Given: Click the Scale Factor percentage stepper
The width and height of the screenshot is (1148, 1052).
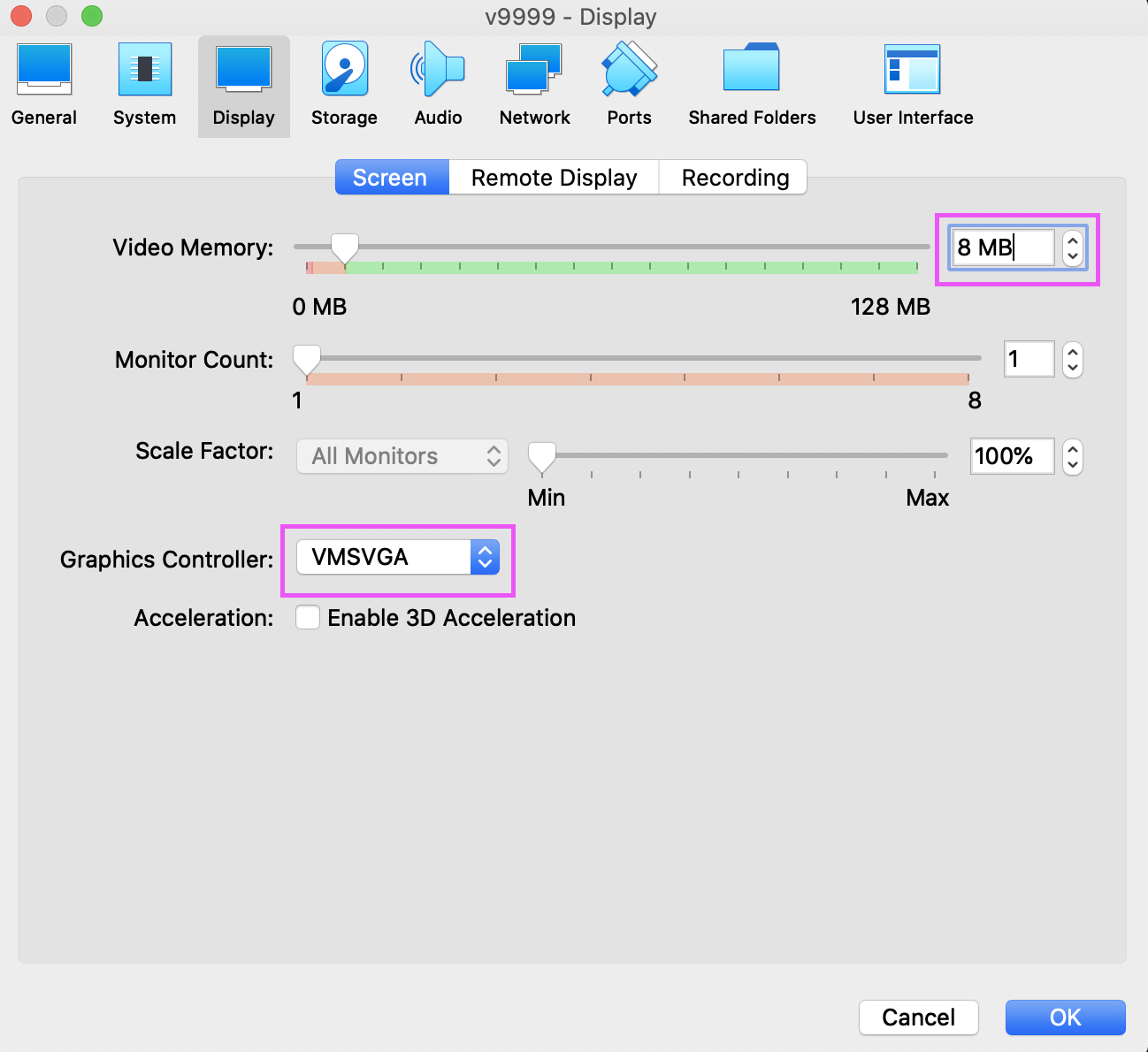Looking at the screenshot, I should pos(1073,457).
